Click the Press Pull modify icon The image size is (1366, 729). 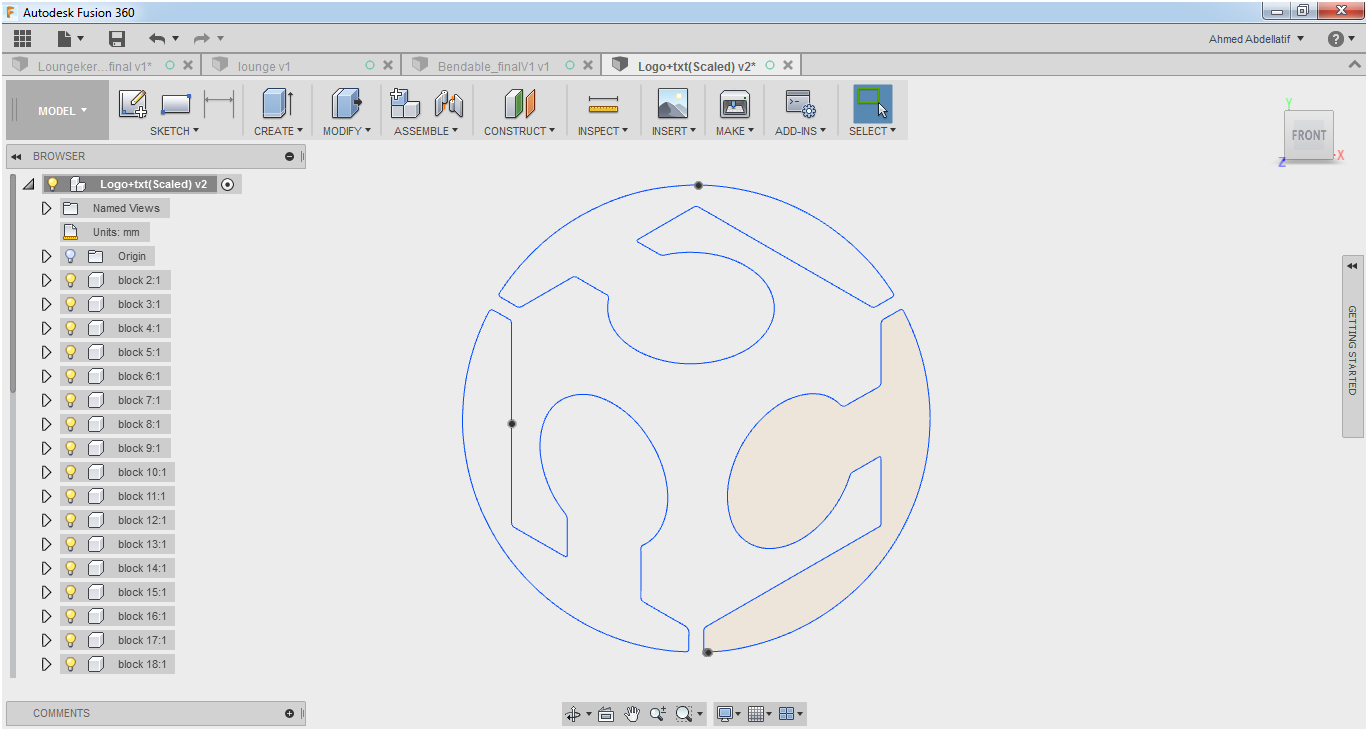346,104
